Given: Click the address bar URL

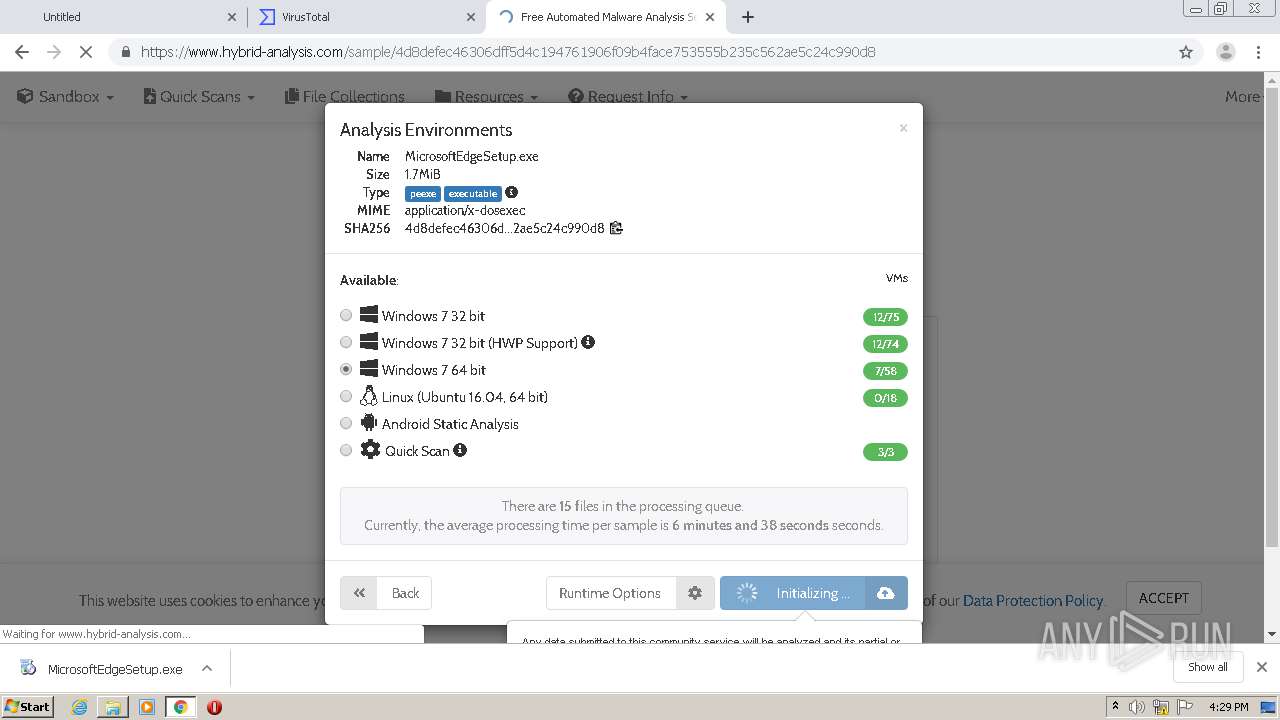Looking at the screenshot, I should (508, 52).
